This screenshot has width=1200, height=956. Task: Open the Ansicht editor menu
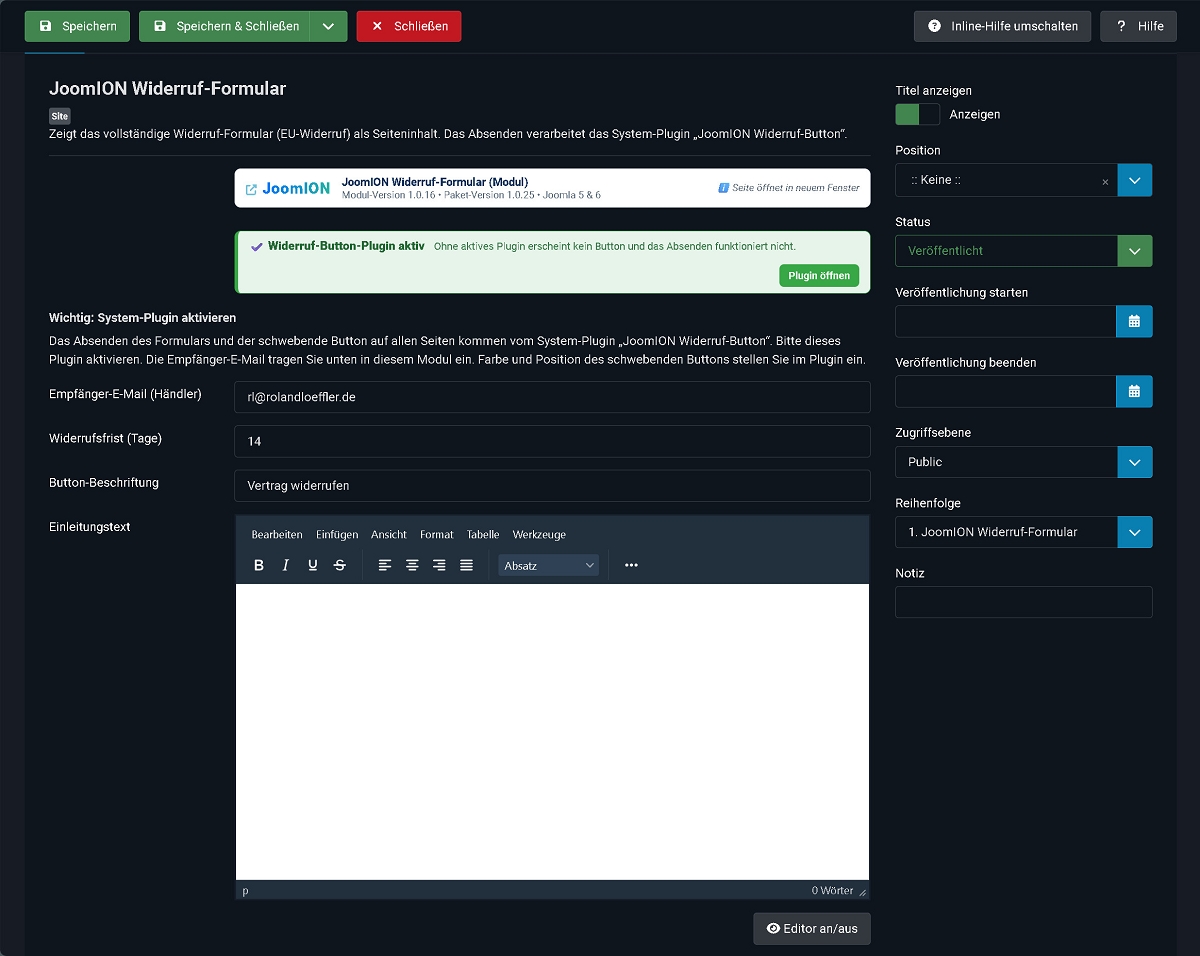click(389, 535)
